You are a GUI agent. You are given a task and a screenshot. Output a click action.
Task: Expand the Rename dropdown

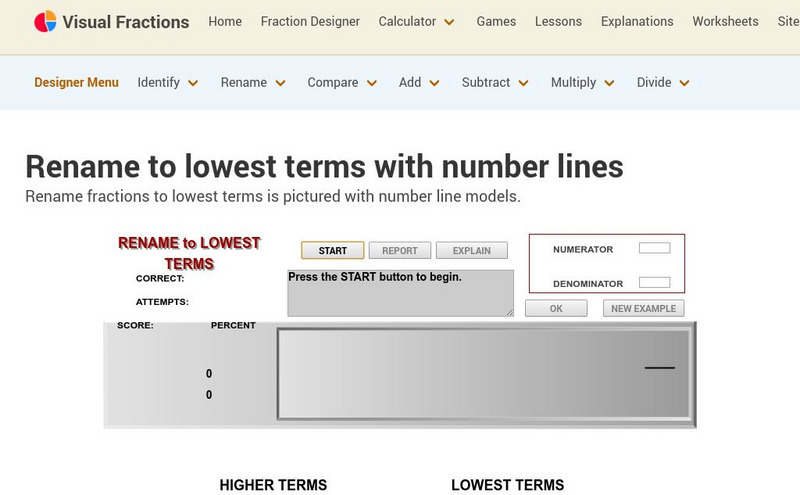coord(253,83)
